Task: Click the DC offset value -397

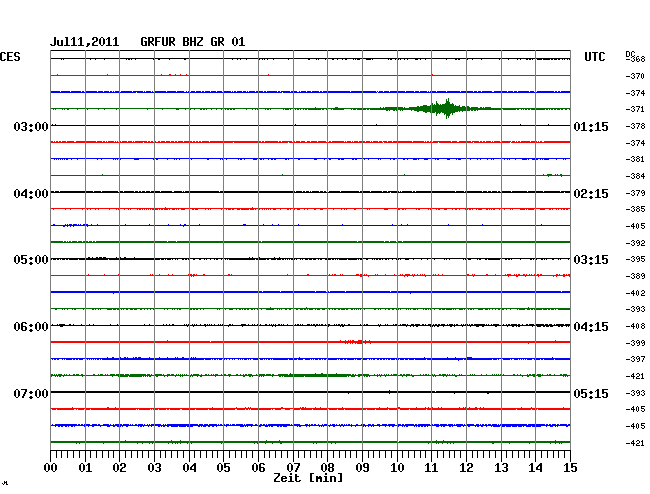Action: click(x=635, y=359)
